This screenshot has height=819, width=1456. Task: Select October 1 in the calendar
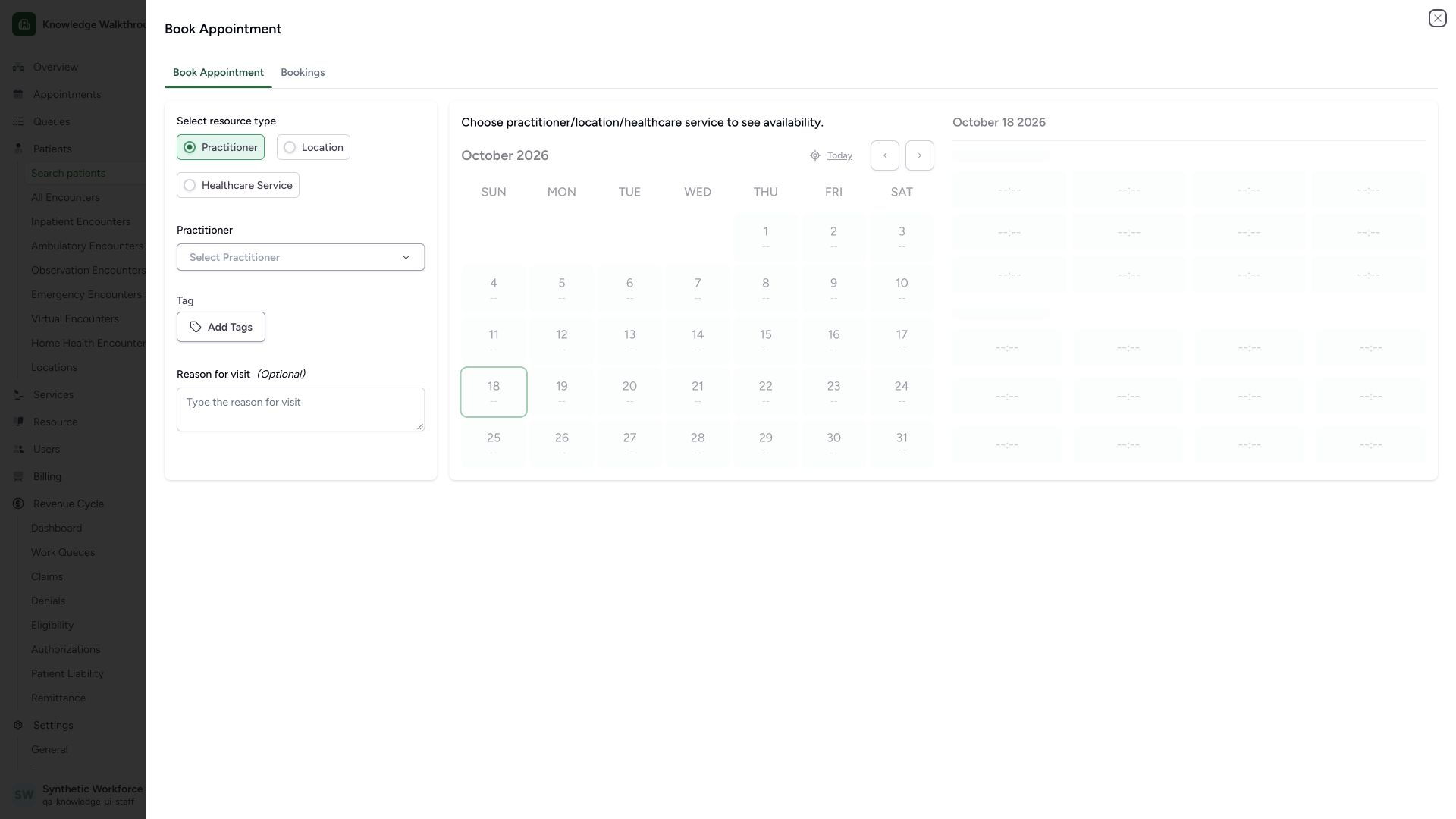point(765,237)
